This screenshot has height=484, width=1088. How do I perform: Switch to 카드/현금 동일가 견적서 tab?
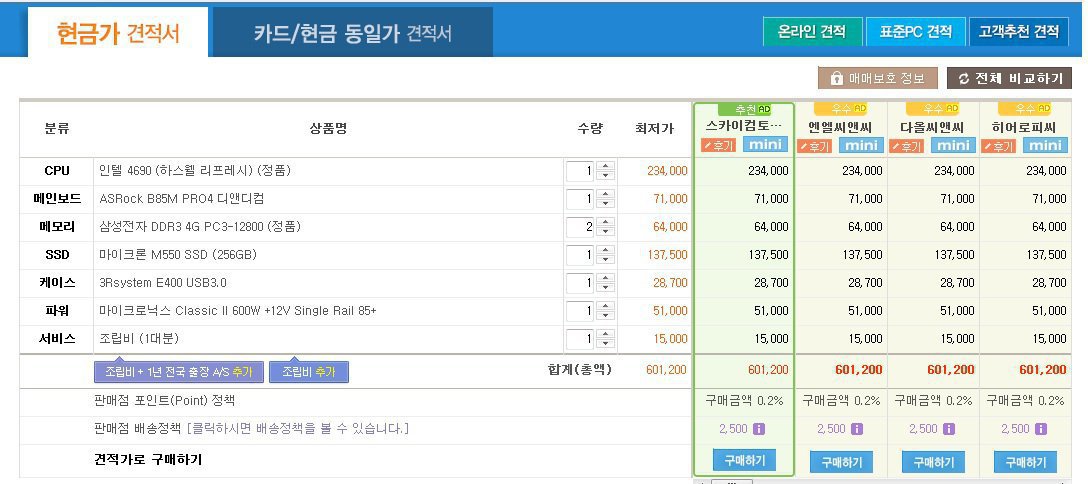352,33
